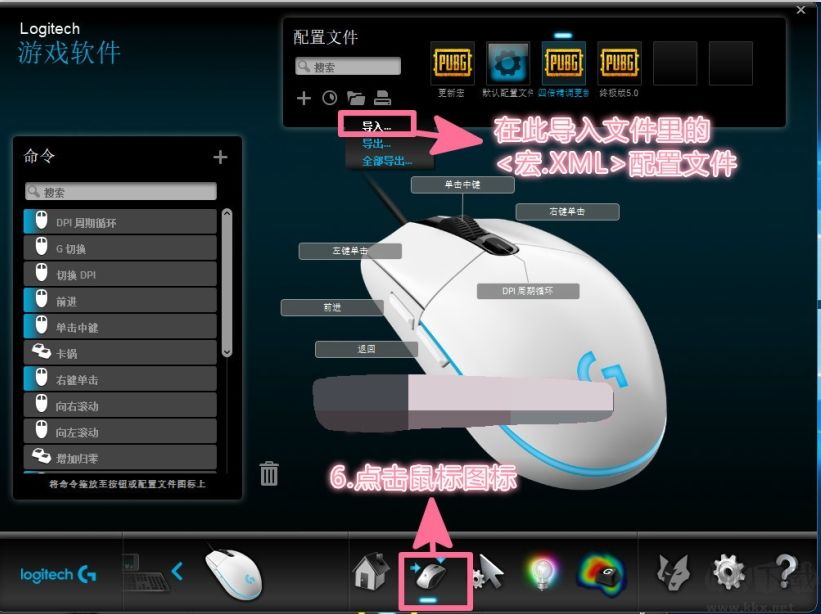The height and width of the screenshot is (614, 821).
Task: Close the Logitech window with X
Action: (x=801, y=9)
